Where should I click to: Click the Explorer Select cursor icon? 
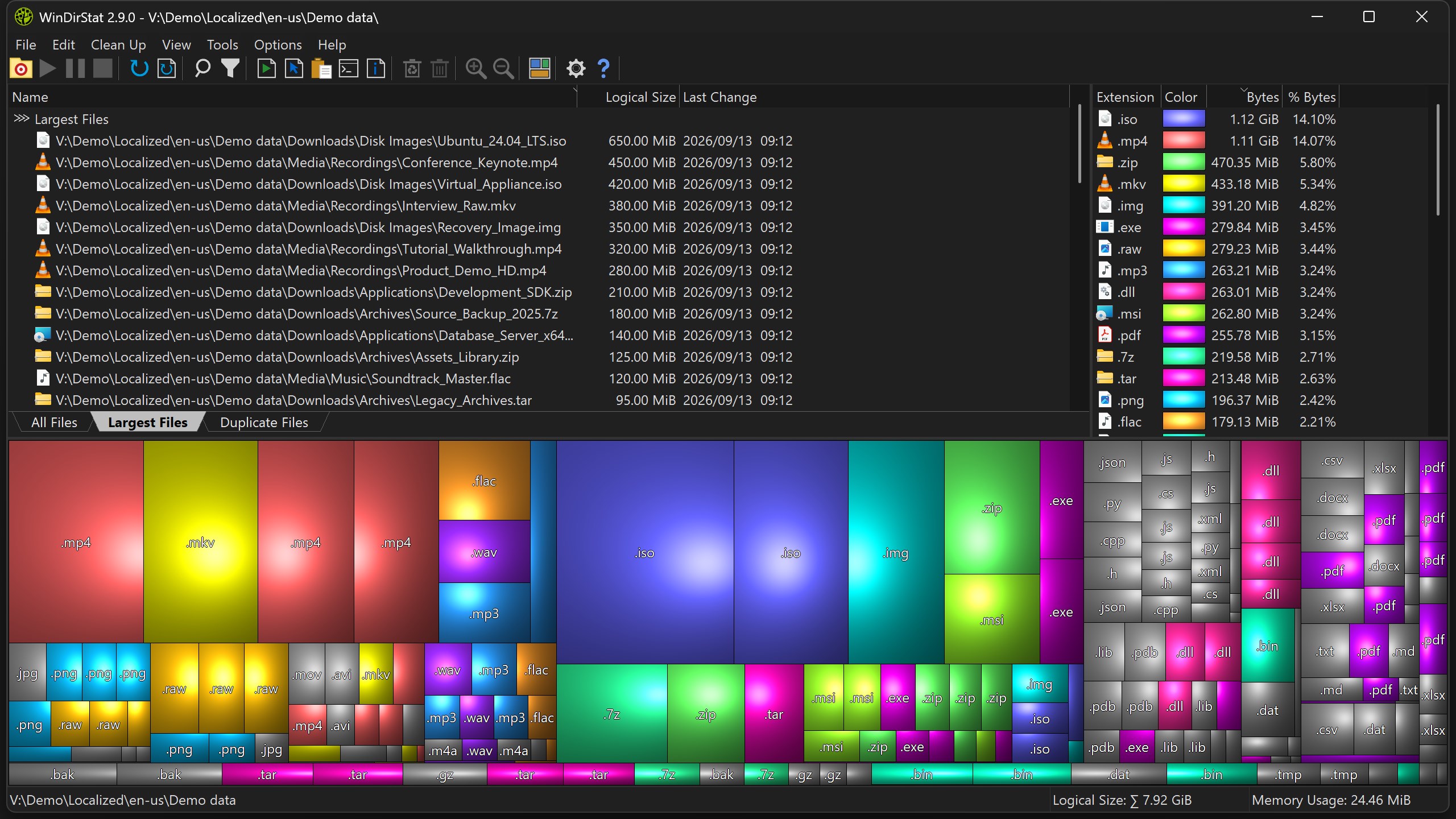294,69
